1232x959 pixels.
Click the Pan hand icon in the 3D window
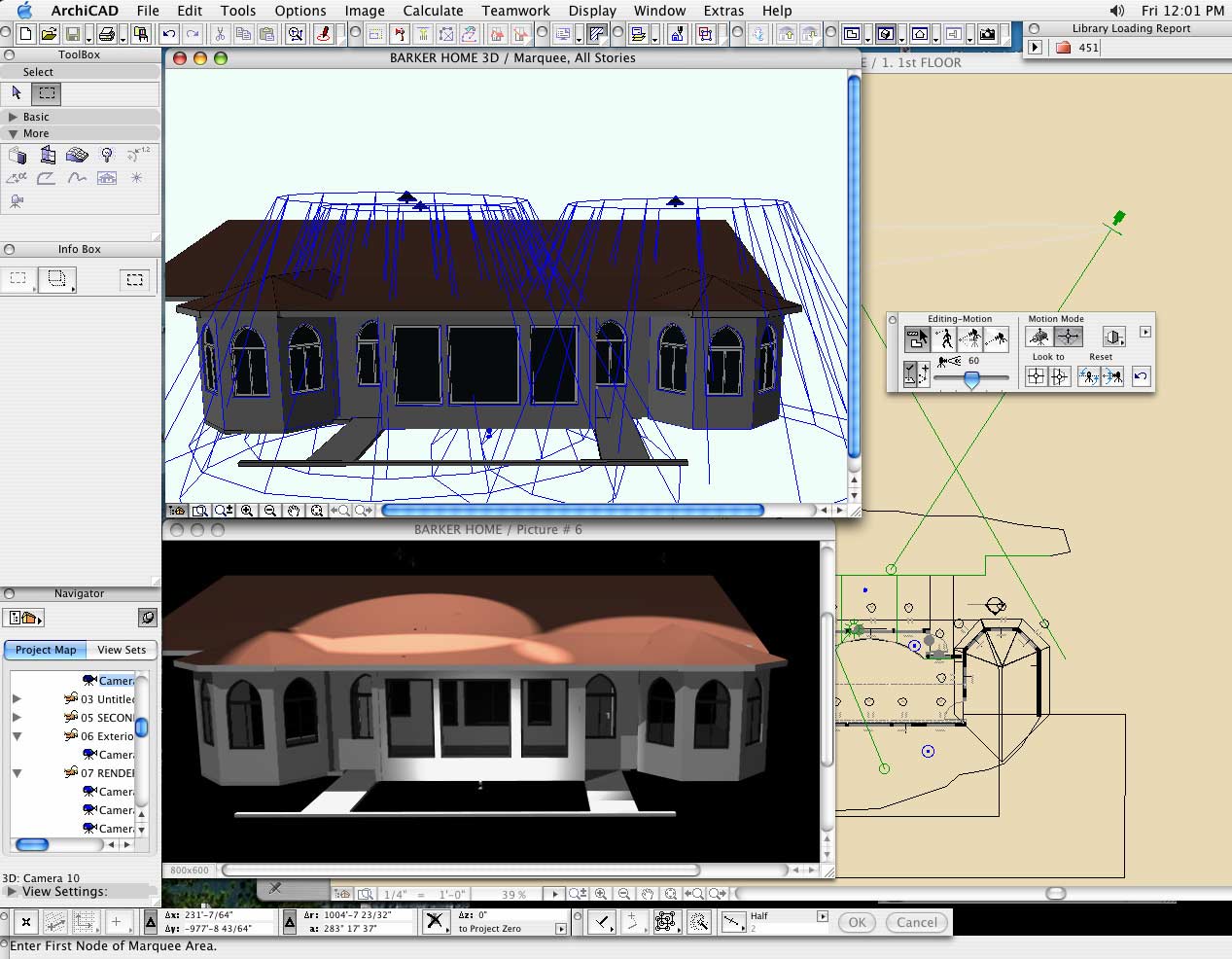294,510
